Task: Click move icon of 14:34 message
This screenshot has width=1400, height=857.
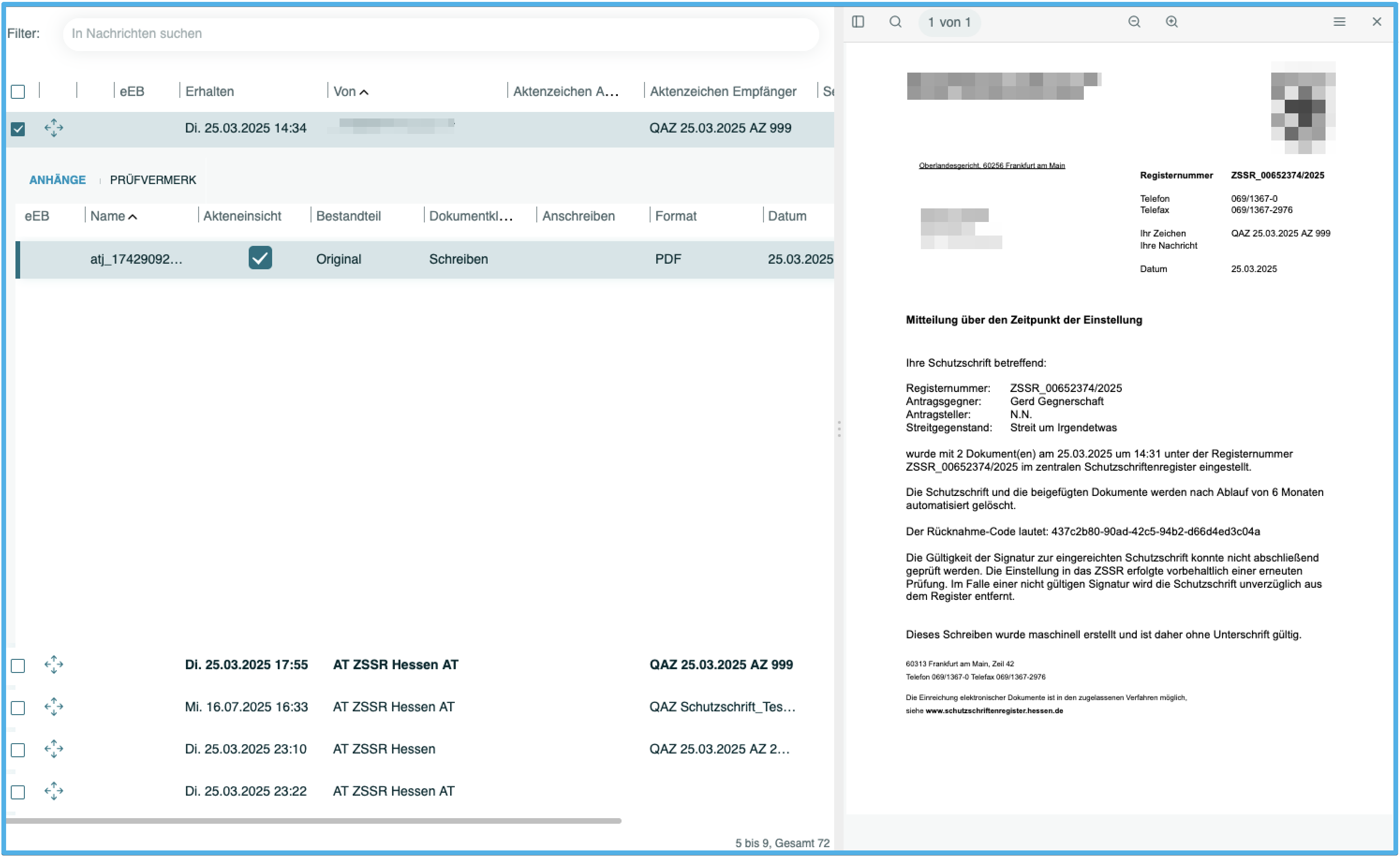Action: click(x=54, y=128)
